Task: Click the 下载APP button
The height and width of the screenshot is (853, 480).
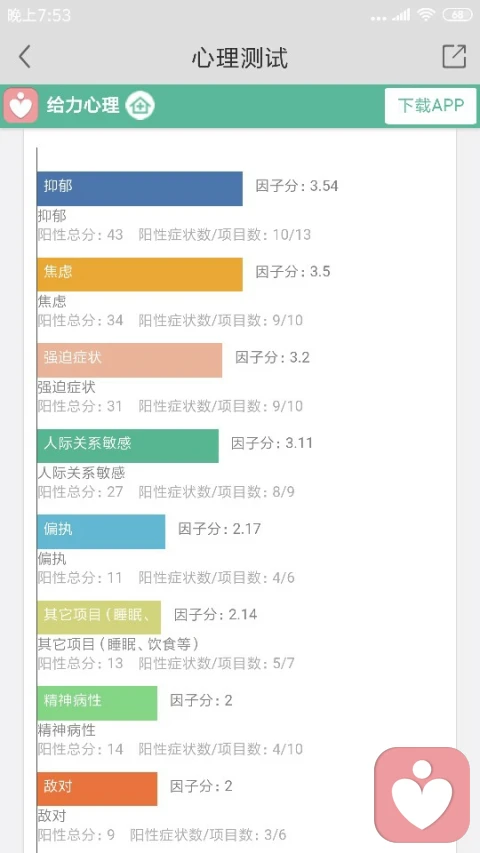Action: (x=430, y=106)
